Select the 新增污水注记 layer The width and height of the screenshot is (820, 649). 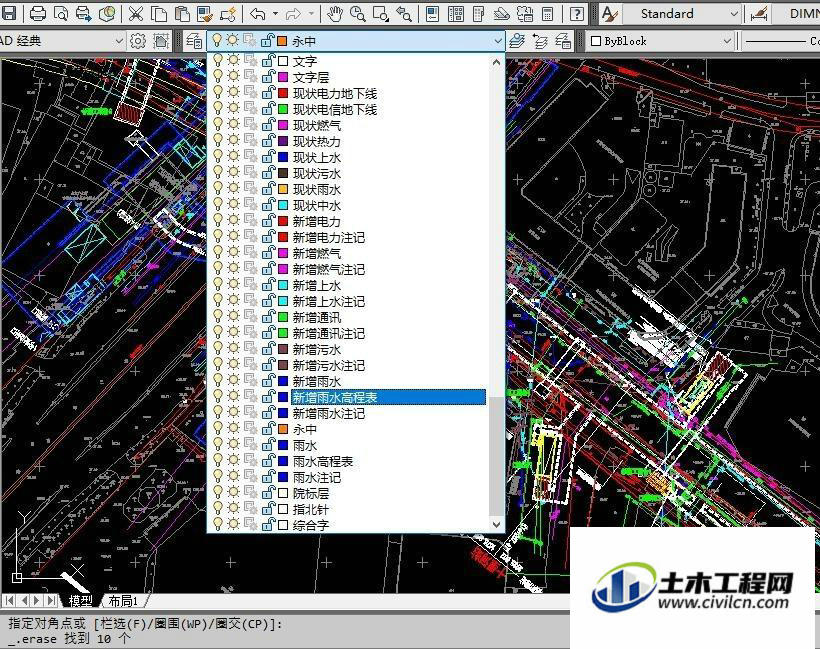[328, 365]
